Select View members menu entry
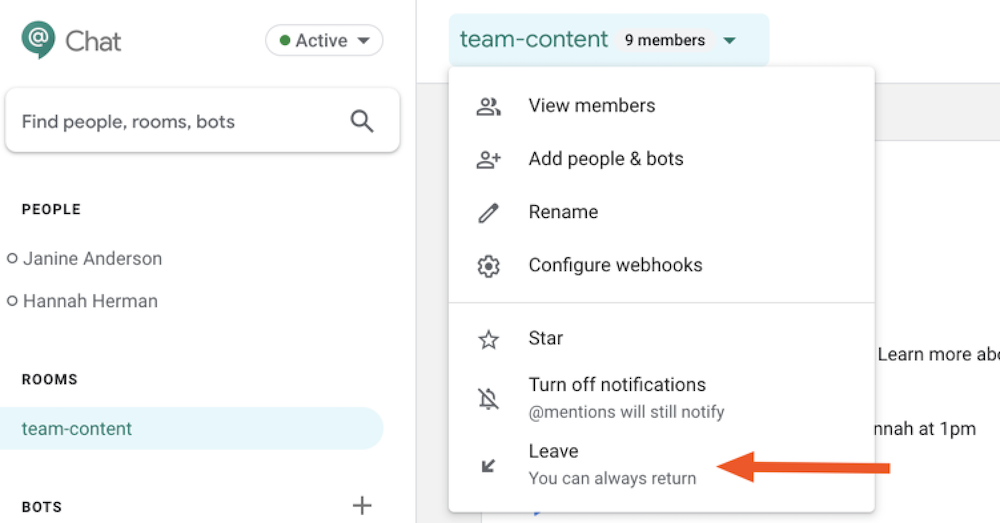This screenshot has width=1000, height=523. (x=661, y=106)
